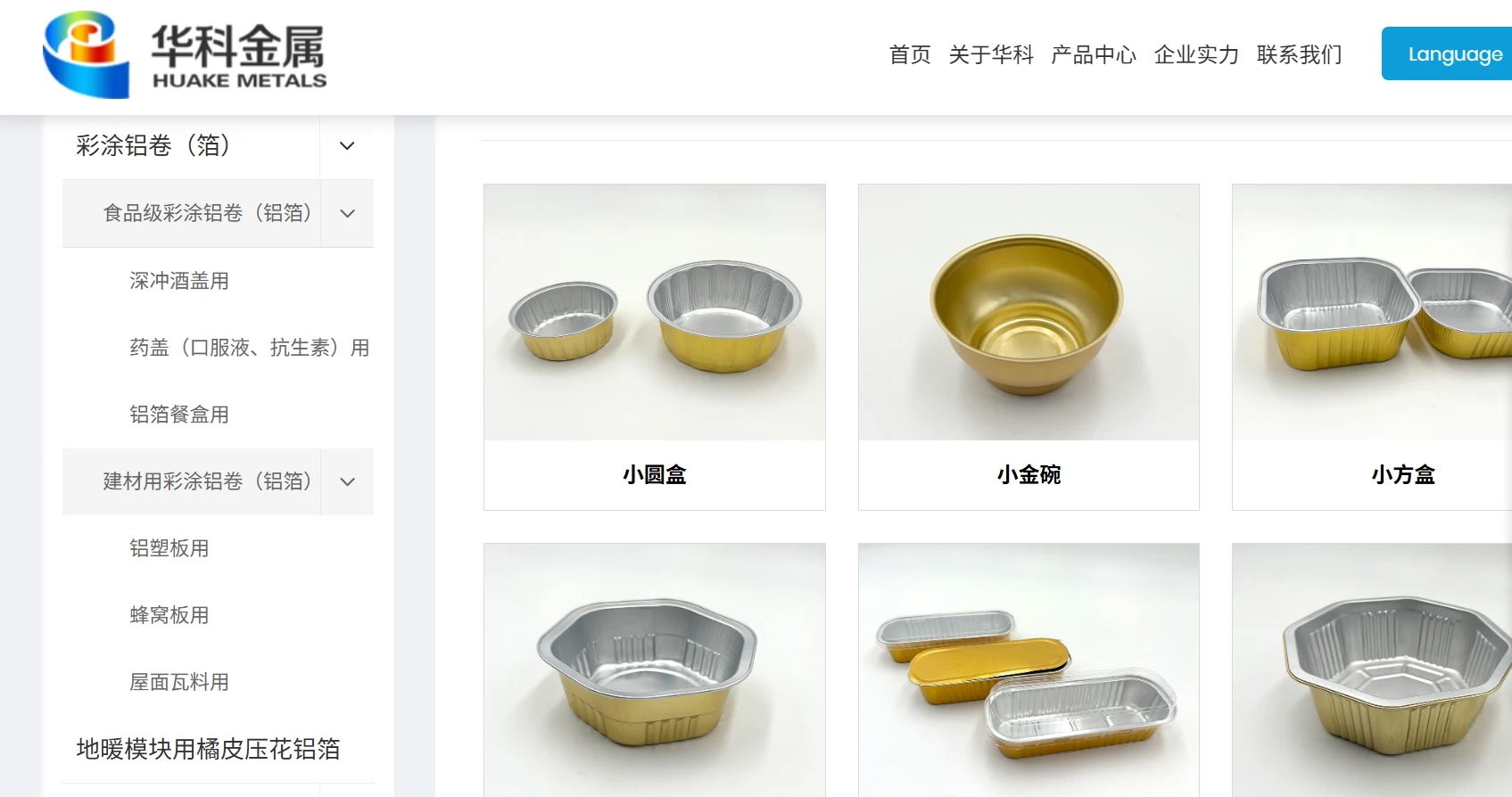
Task: Open the 关于华科 menu item
Action: (991, 54)
